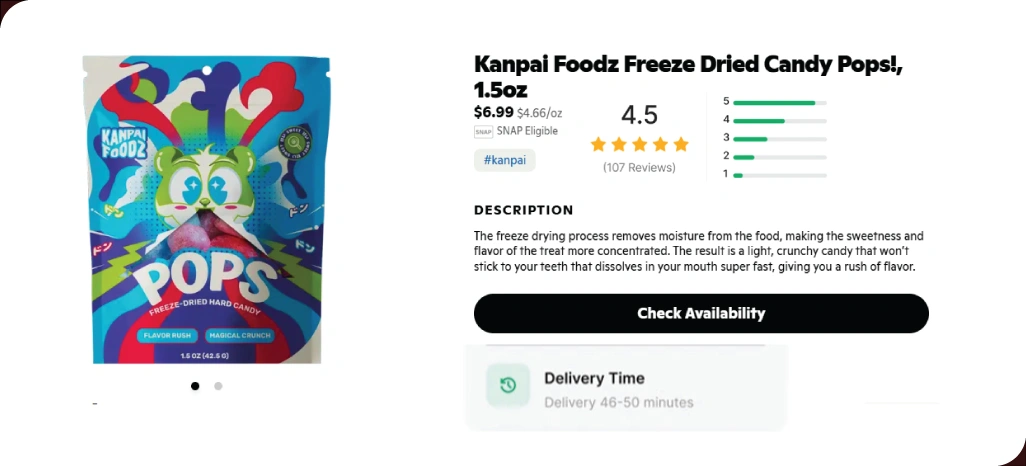Click the Kanpai Foodz Pops product image

coord(206,210)
